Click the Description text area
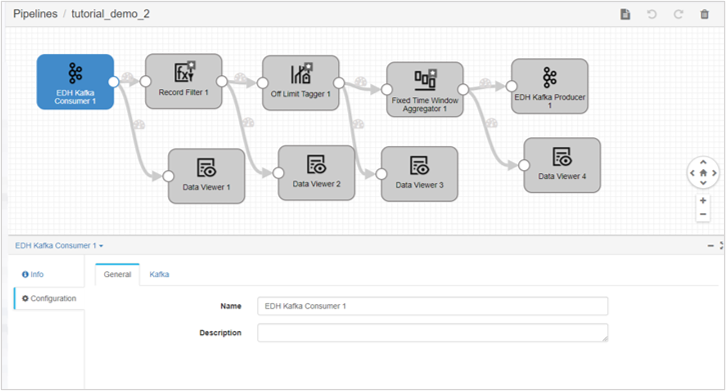The height and width of the screenshot is (391, 726). [432, 333]
